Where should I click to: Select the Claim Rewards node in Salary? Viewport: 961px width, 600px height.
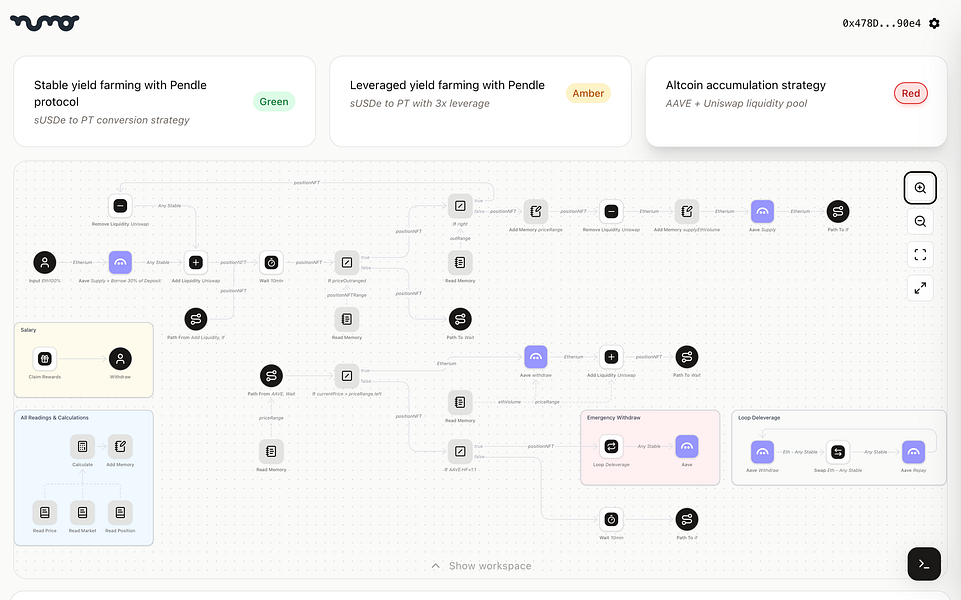click(x=45, y=359)
